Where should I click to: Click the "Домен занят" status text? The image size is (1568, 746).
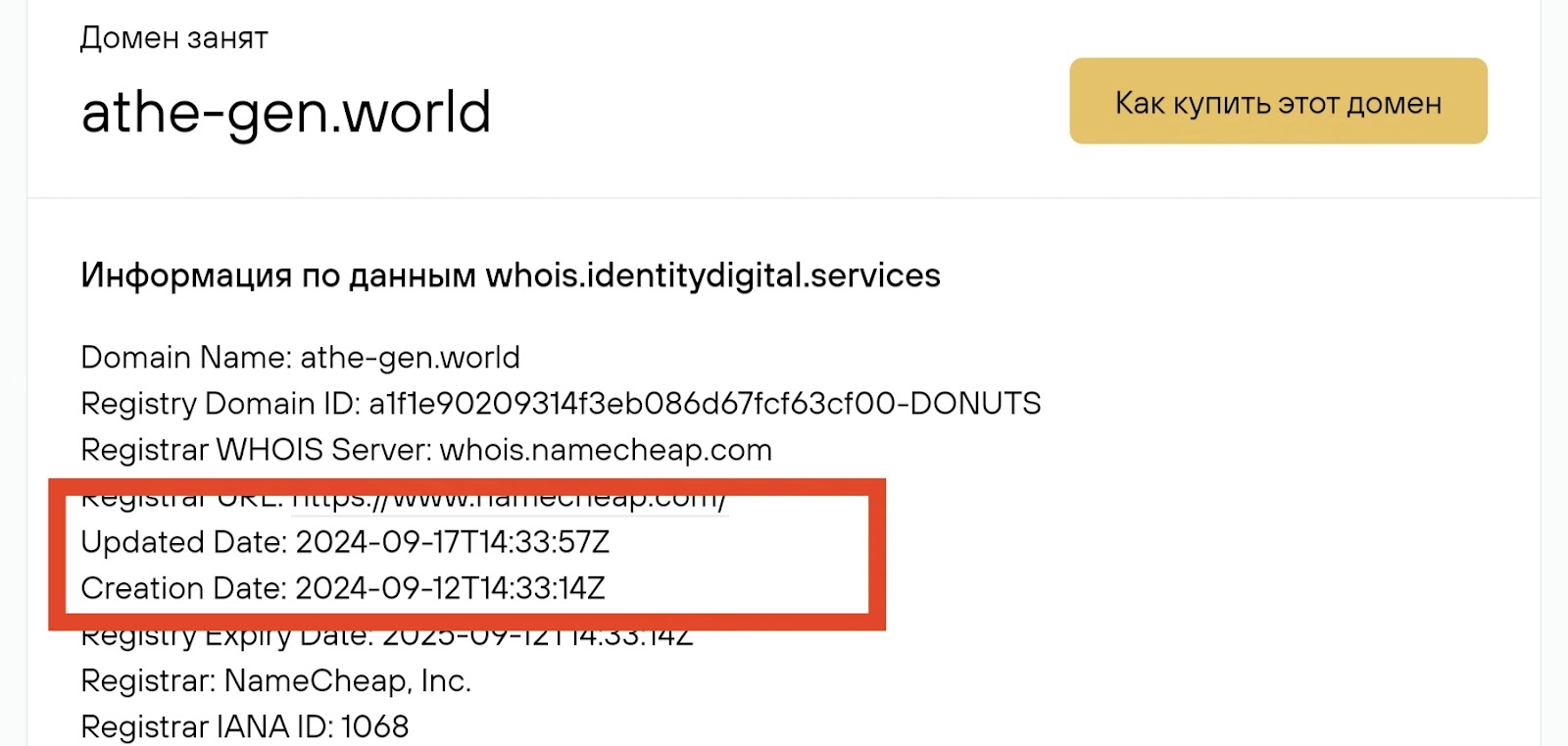point(173,38)
